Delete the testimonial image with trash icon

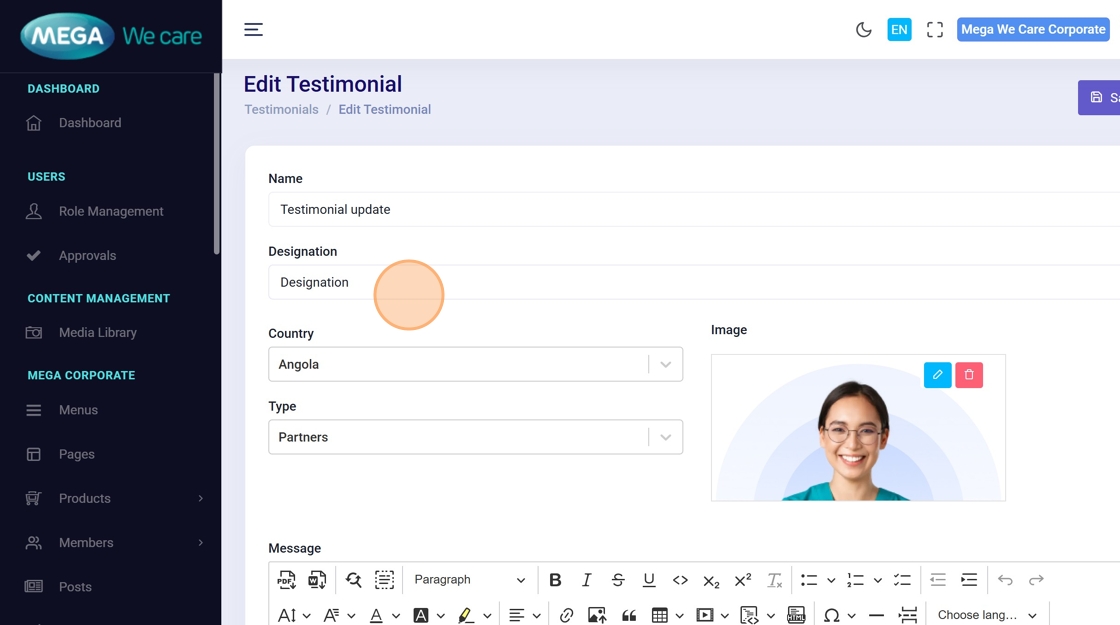(x=969, y=375)
